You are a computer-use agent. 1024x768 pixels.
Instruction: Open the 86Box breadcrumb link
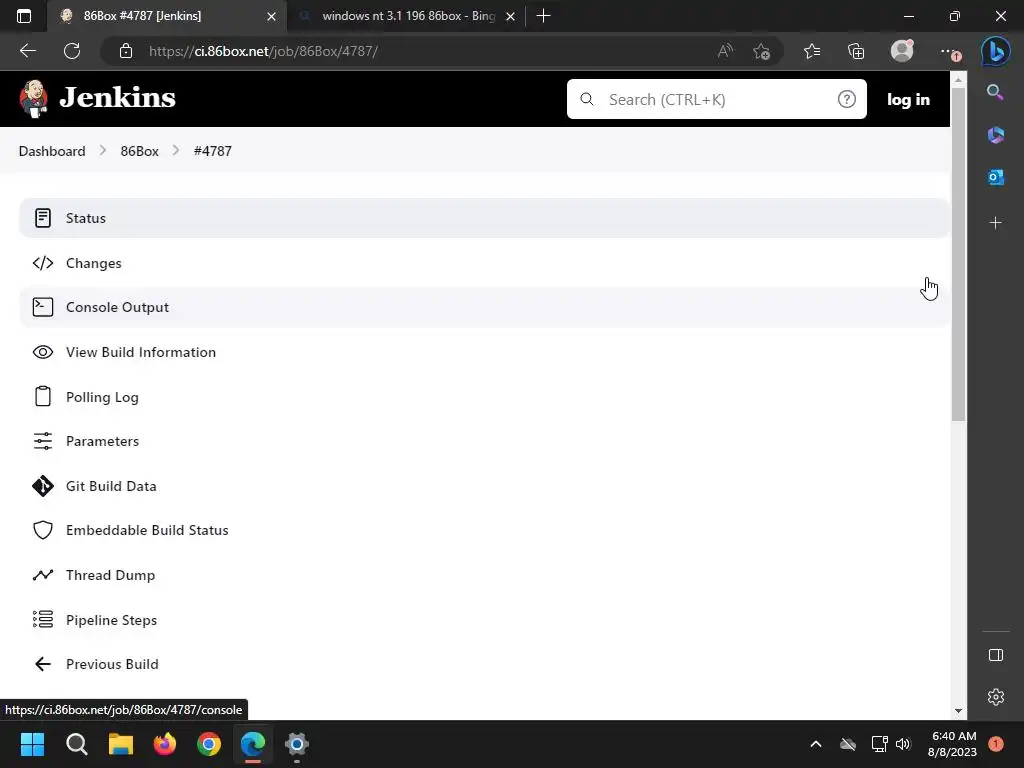[x=140, y=151]
